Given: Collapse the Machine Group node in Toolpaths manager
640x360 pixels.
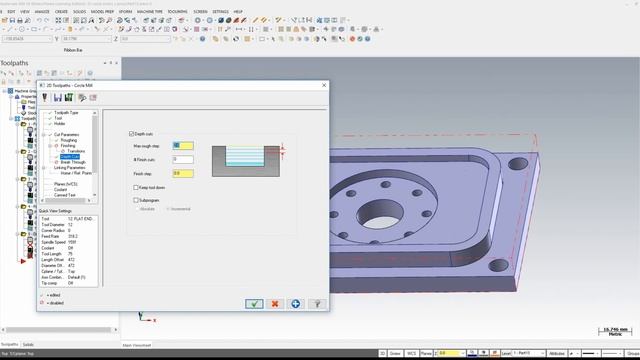Looking at the screenshot, I should (4, 91).
